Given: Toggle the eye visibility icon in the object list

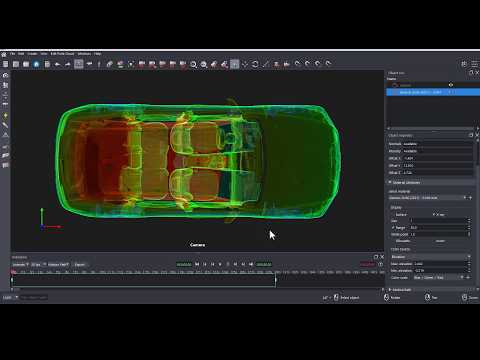Looking at the screenshot, I should (451, 85).
